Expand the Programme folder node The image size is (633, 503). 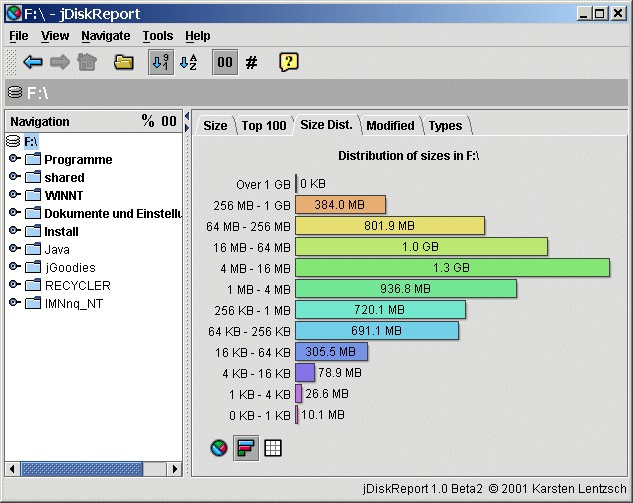click(15, 158)
